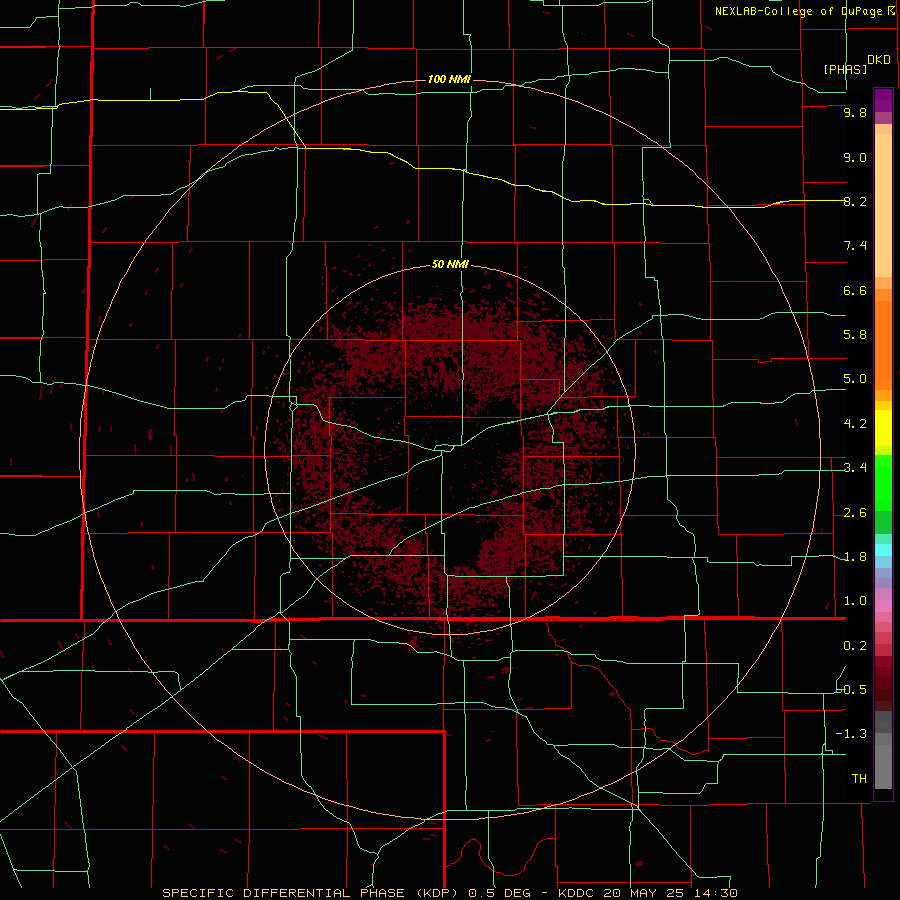The image size is (900, 900).
Task: Pick the cyan color bar segment
Action: 883,550
